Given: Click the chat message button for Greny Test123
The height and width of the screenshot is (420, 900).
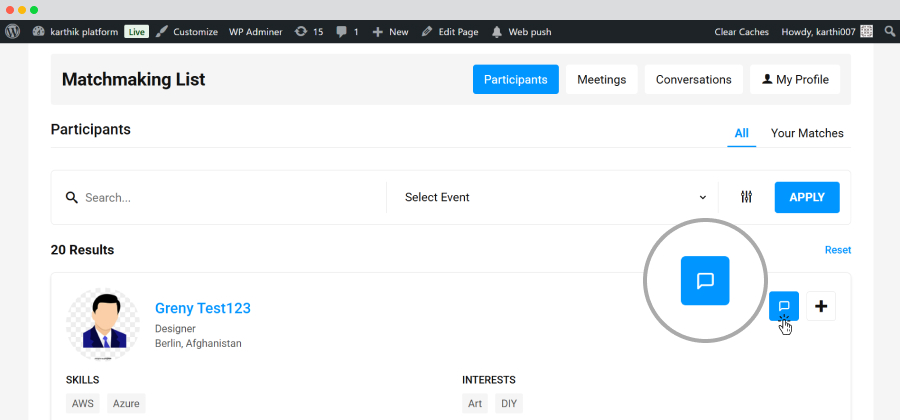Looking at the screenshot, I should point(783,306).
